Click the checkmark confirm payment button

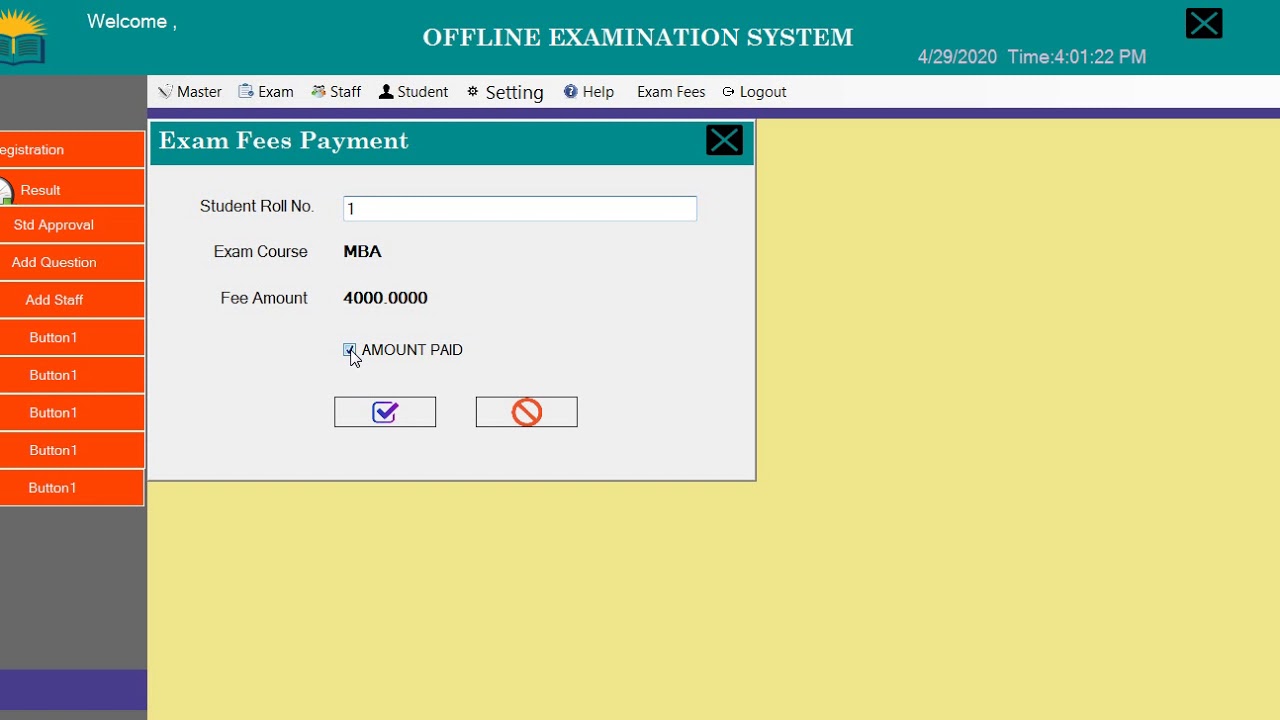pos(385,412)
